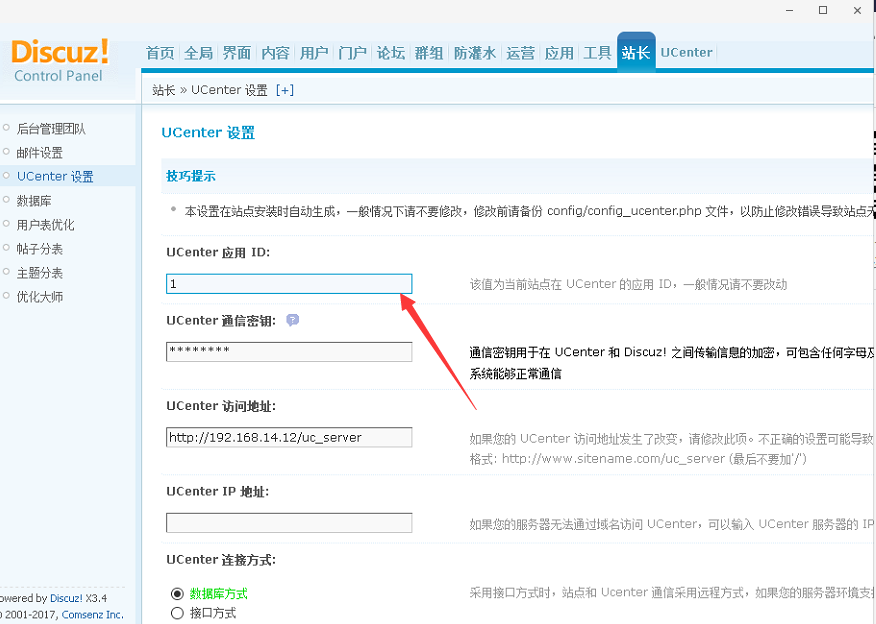Select the 数据库方式 radio button
The image size is (876, 624).
[178, 594]
